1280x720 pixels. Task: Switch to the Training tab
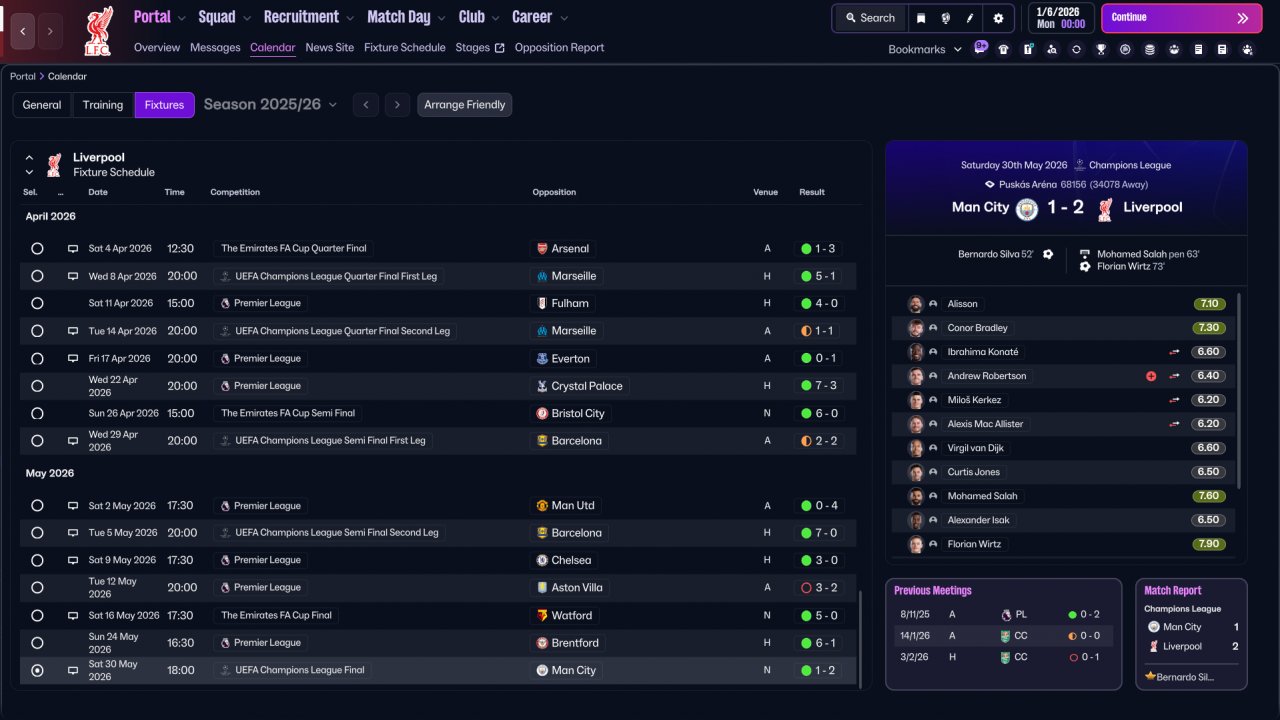point(103,105)
